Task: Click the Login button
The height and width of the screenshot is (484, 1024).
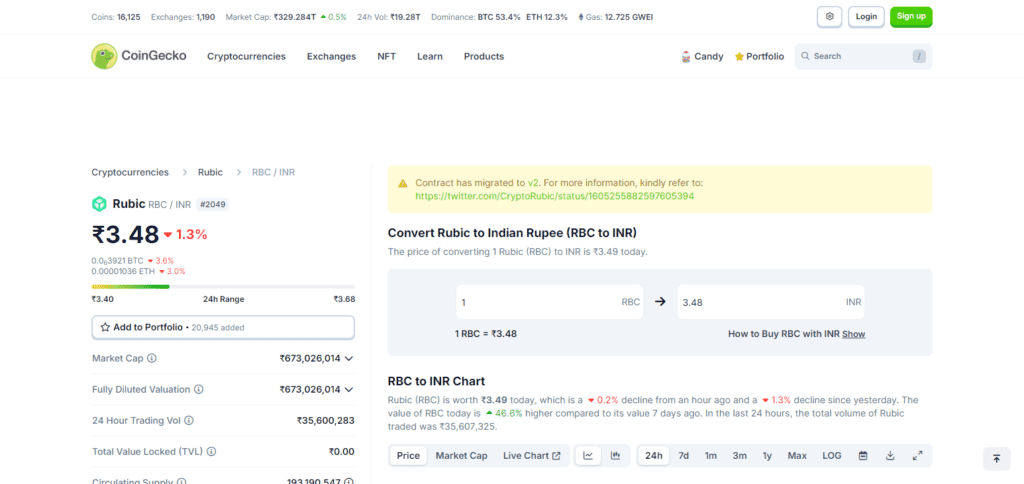Action: [866, 16]
